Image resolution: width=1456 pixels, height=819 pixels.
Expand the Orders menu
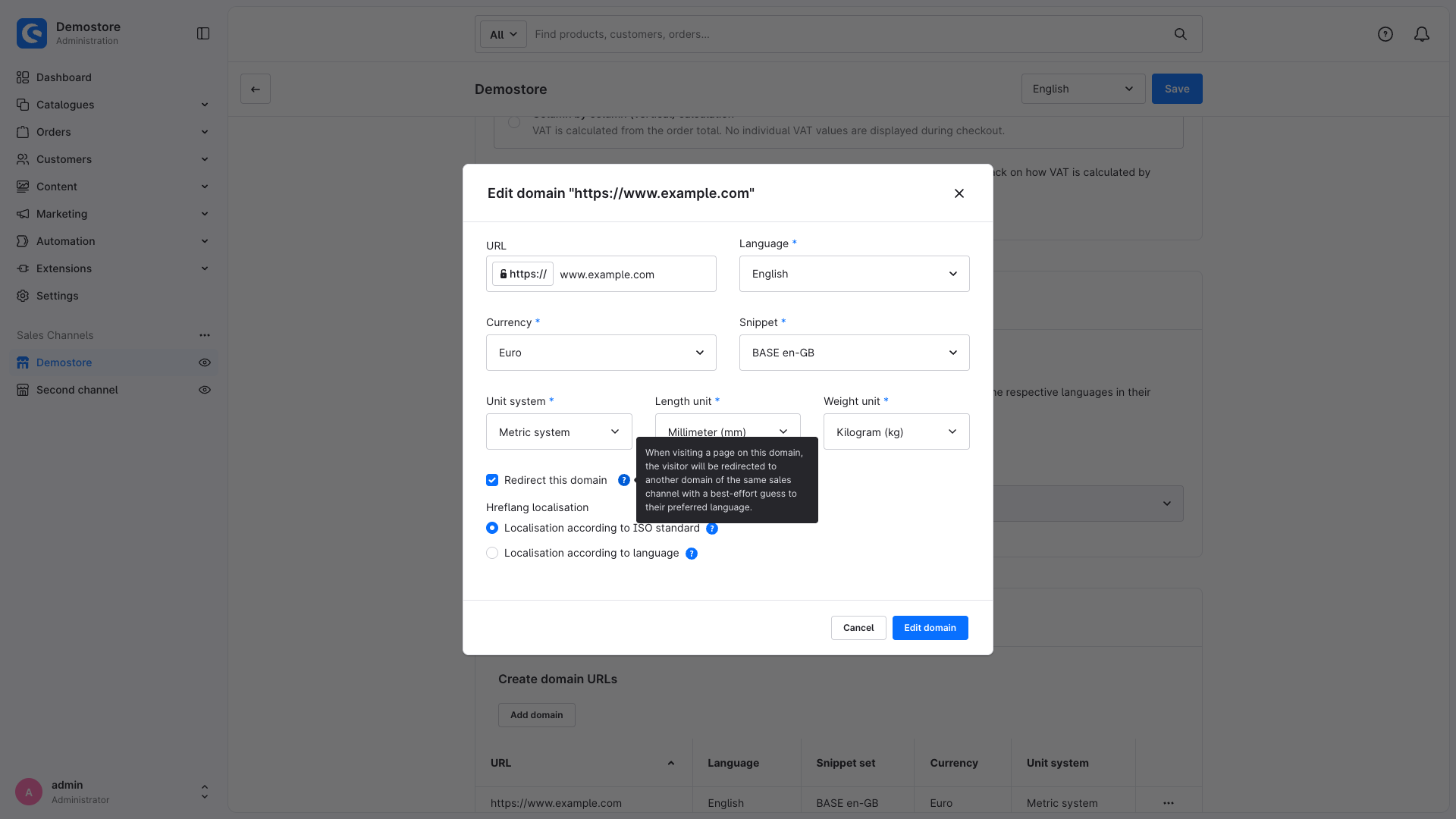pyautogui.click(x=114, y=132)
